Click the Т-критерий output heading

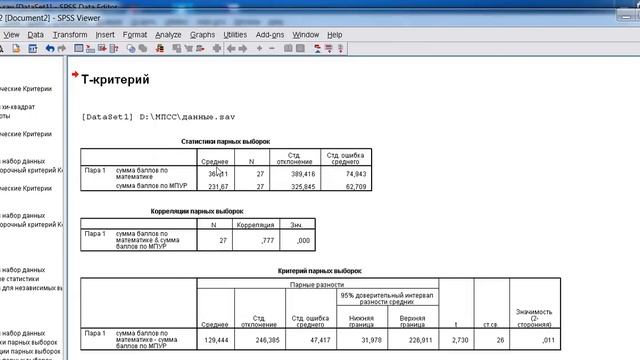tap(115, 80)
